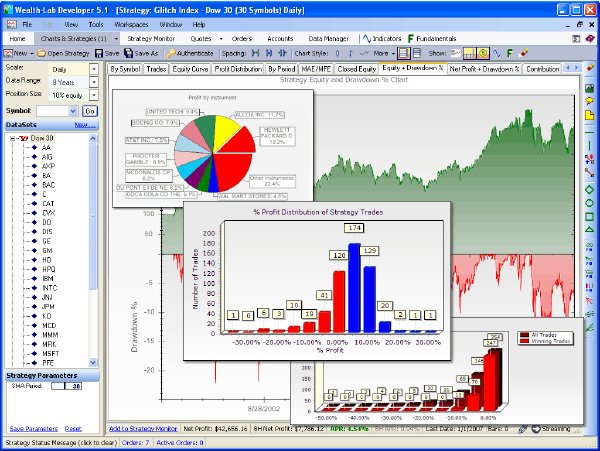Click the Reset parameters link
Viewport: 600px width, 451px height.
click(73, 429)
